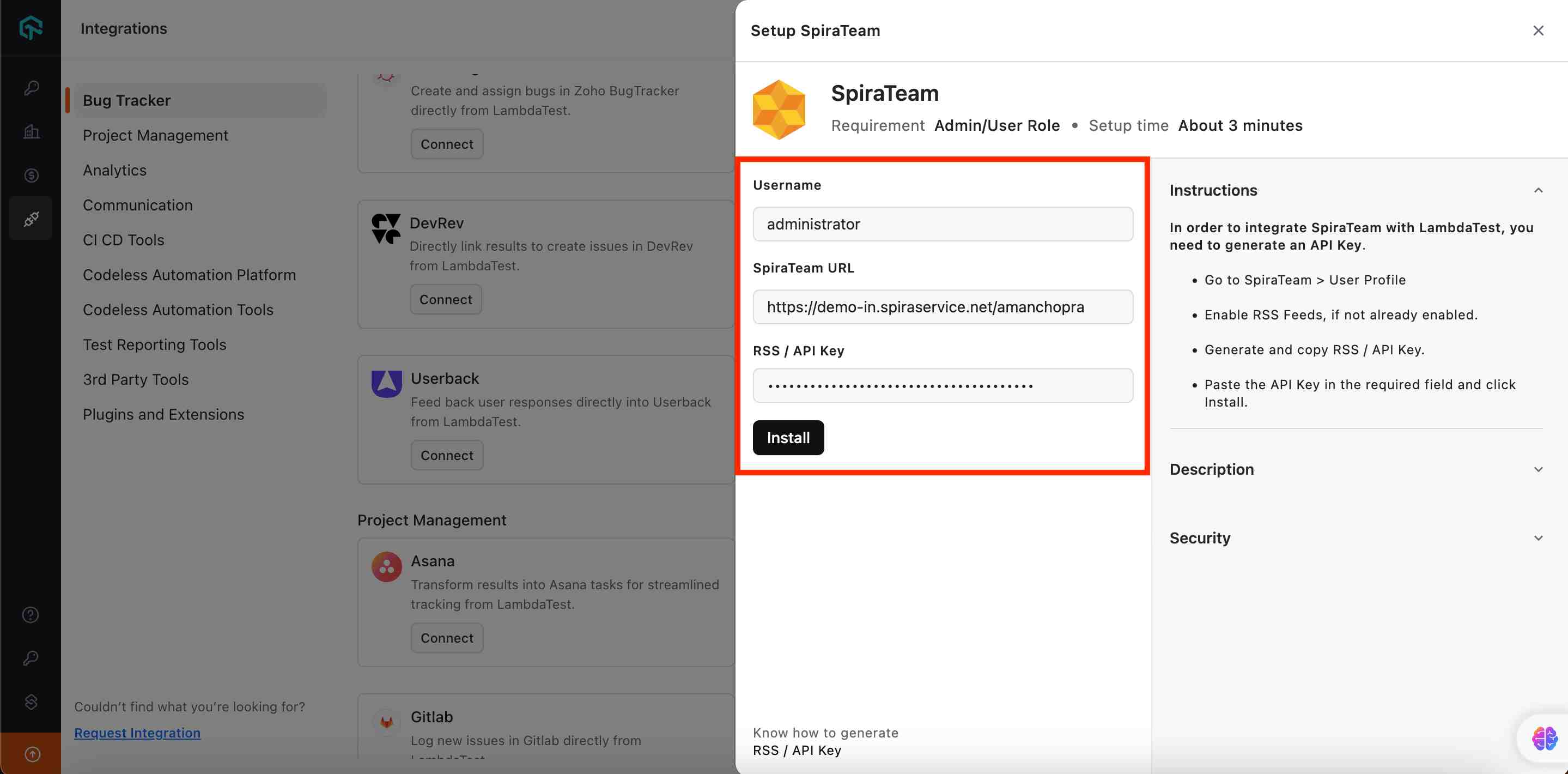Screen dimensions: 1568x774
Task: Click the analytics chart icon in sidebar
Action: (31, 131)
